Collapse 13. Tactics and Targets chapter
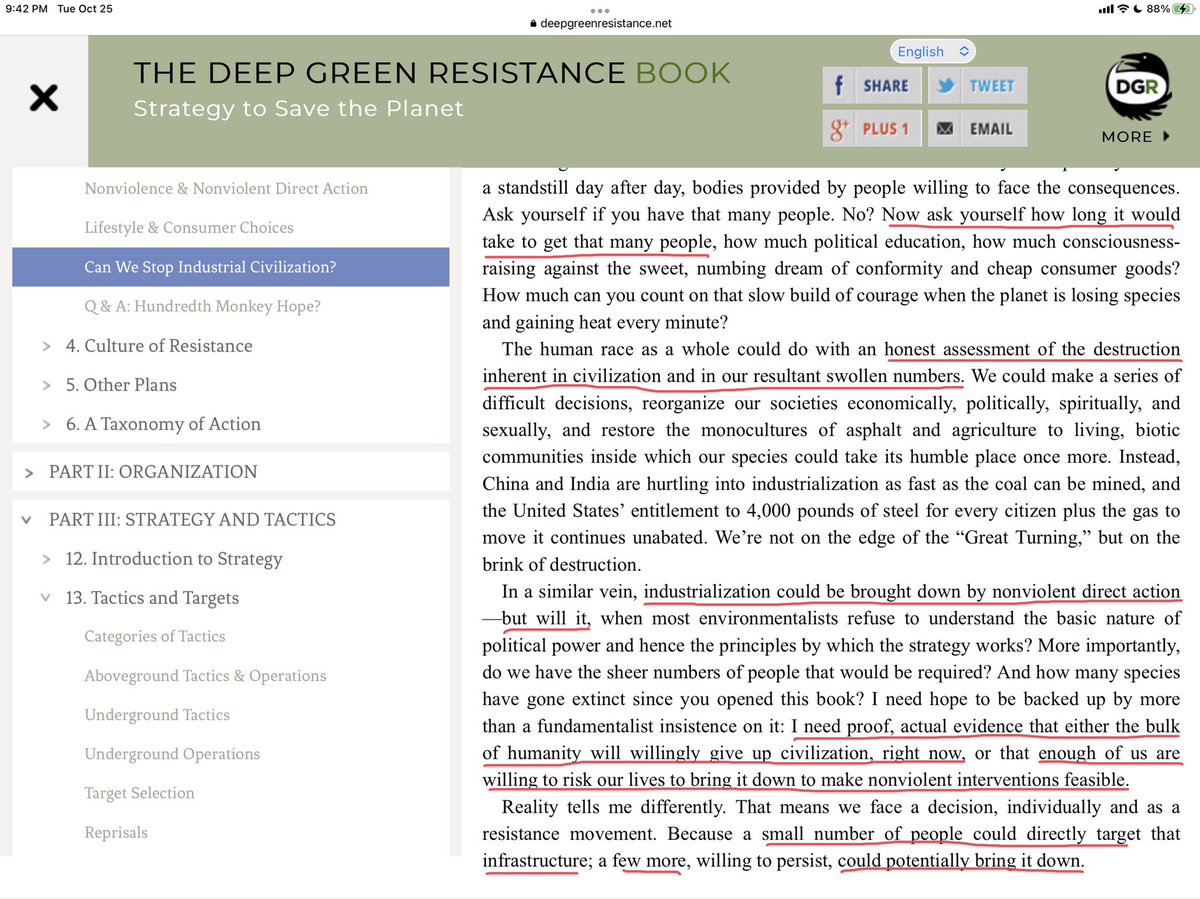The width and height of the screenshot is (1200, 899). (46, 598)
